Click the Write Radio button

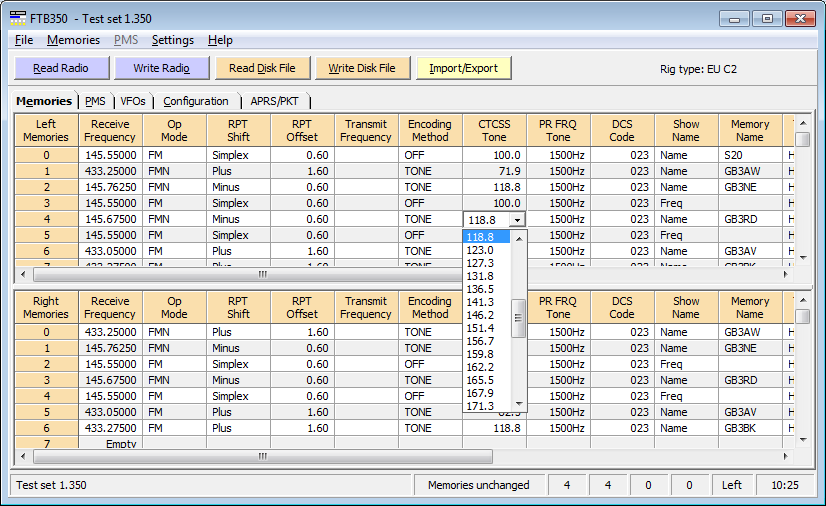160,68
